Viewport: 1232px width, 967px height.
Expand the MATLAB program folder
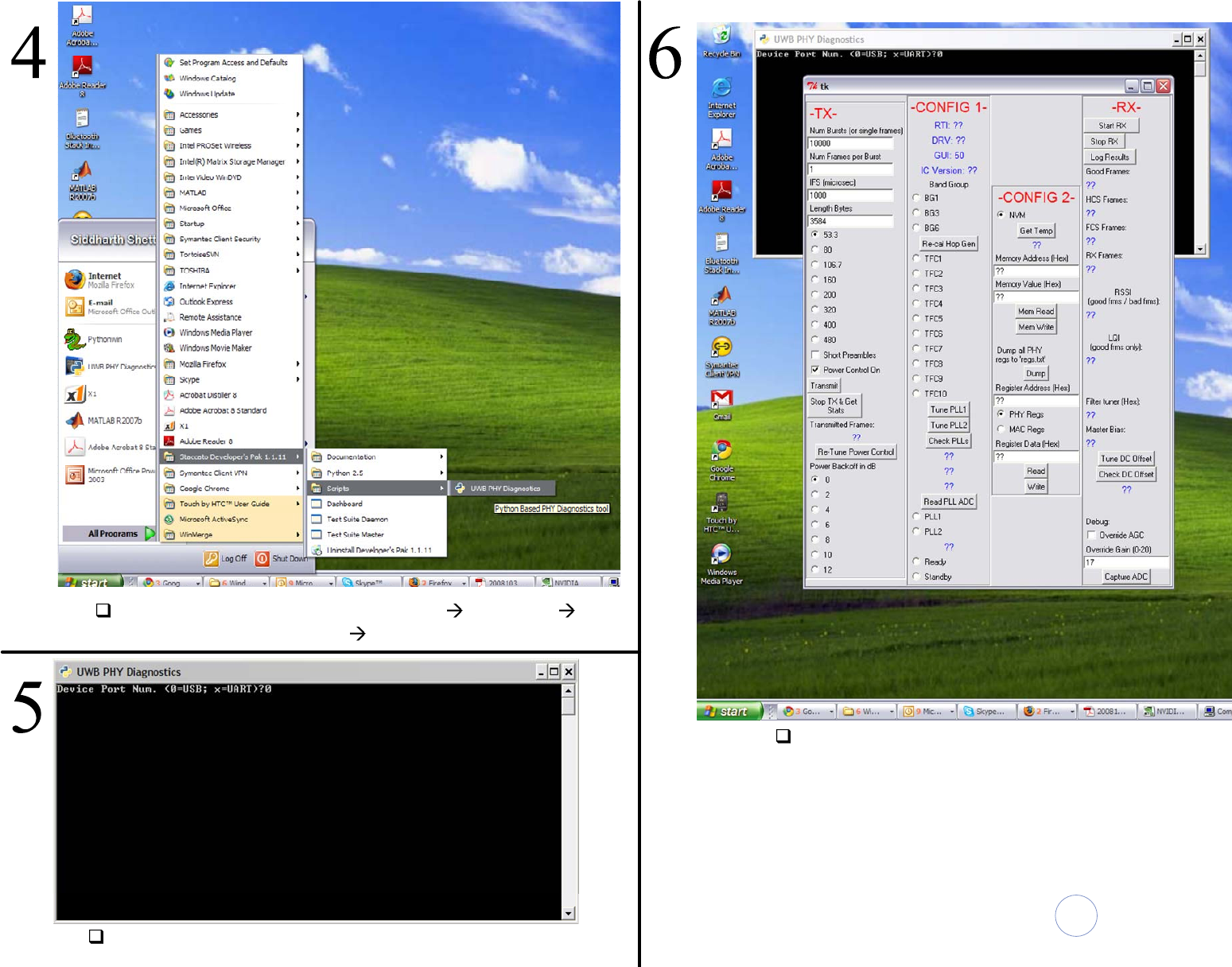(x=232, y=192)
